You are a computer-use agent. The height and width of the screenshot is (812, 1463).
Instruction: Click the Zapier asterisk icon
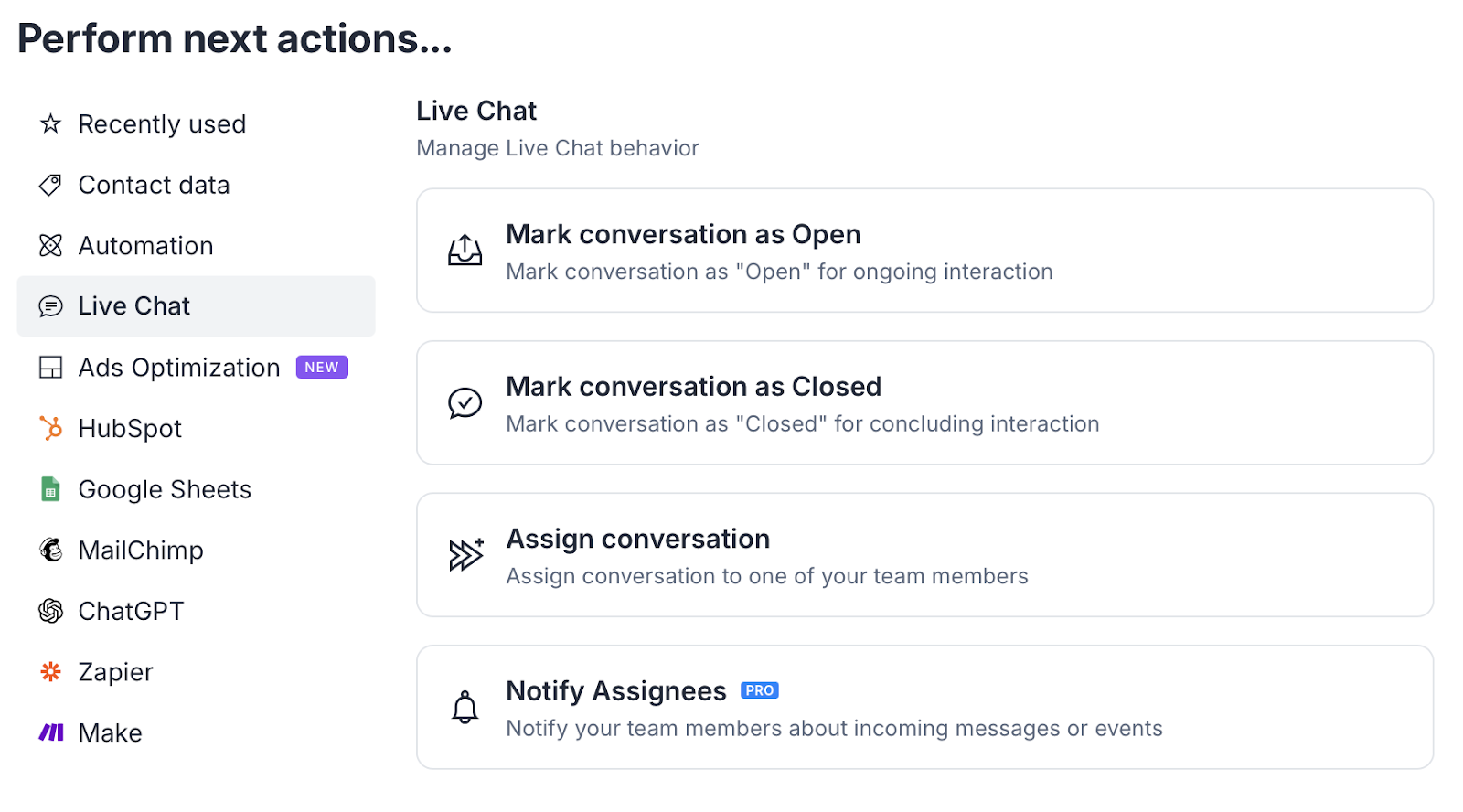[x=50, y=672]
